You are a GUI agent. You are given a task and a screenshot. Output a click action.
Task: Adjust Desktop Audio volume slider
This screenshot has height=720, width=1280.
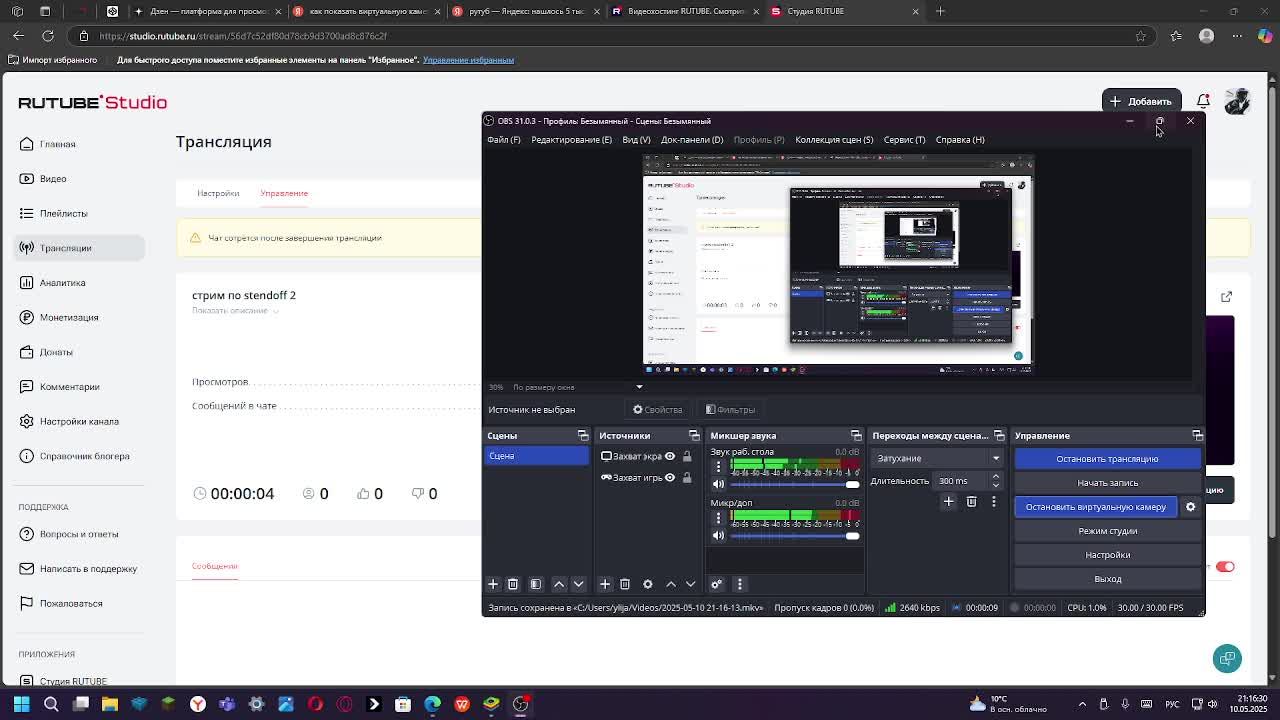click(795, 484)
